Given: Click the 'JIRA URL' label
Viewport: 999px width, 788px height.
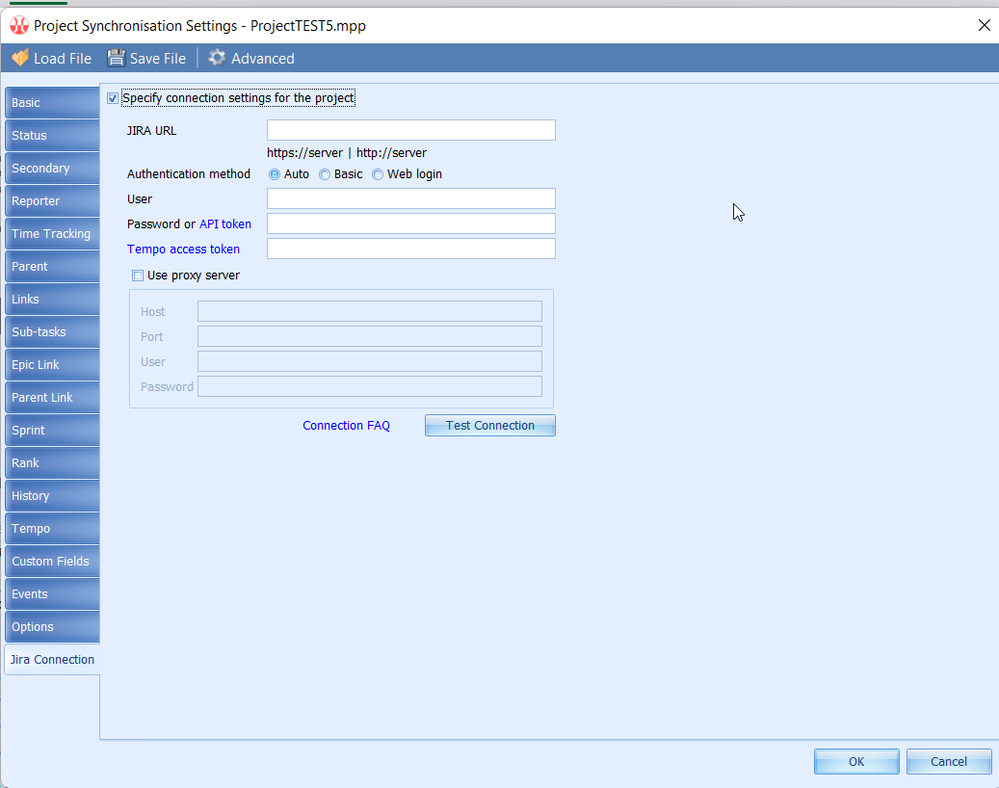Looking at the screenshot, I should point(152,131).
